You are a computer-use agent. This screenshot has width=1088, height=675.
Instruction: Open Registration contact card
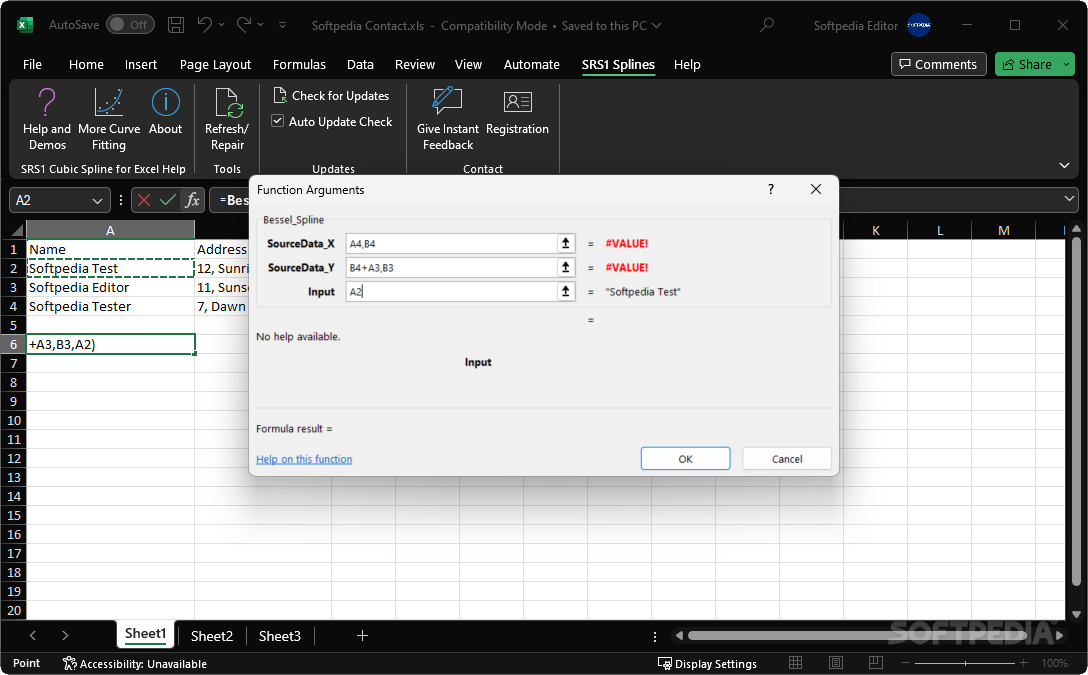pyautogui.click(x=517, y=112)
